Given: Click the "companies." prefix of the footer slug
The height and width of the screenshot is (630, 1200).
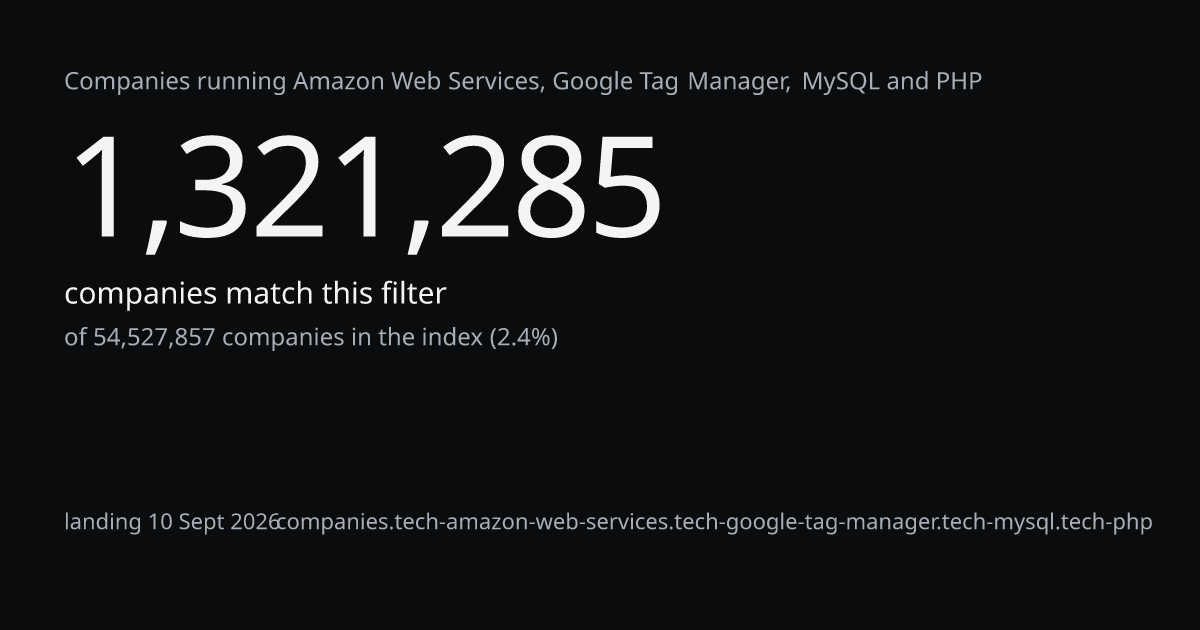Looking at the screenshot, I should [x=336, y=523].
